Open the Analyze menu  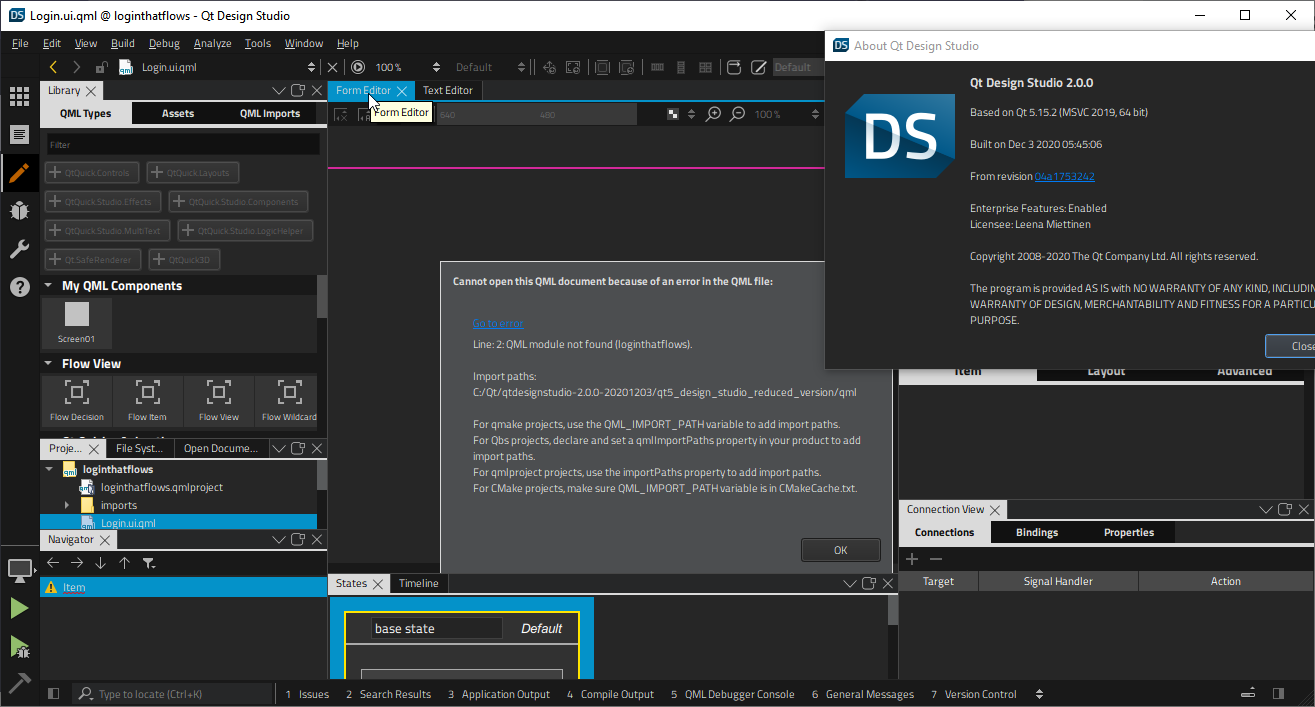[x=212, y=43]
